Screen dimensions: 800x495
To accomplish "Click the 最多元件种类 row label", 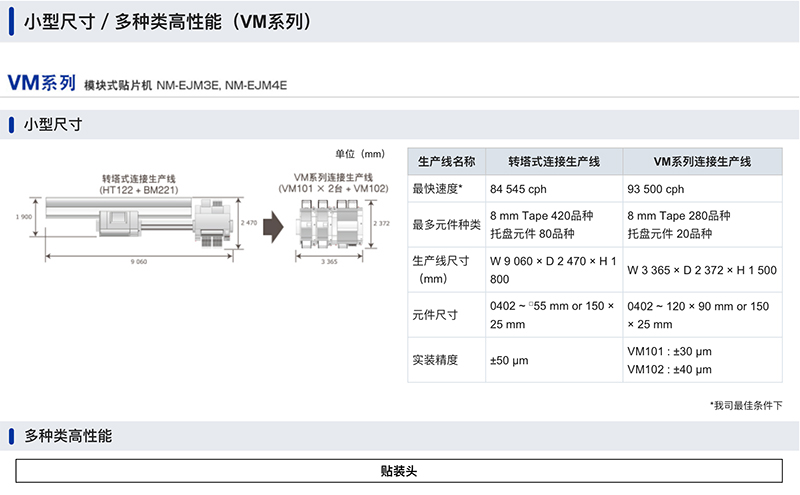I will [446, 224].
